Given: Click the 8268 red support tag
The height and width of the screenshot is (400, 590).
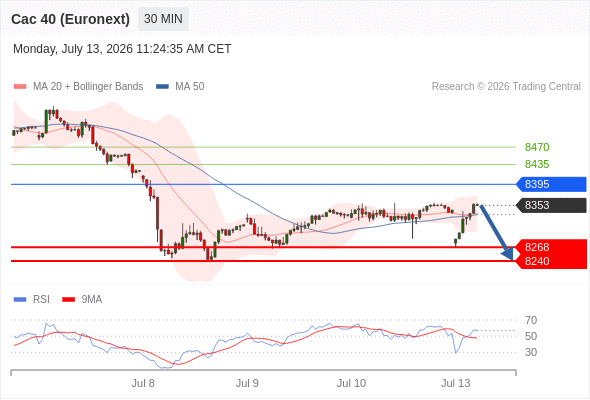Looking at the screenshot, I should tap(551, 247).
